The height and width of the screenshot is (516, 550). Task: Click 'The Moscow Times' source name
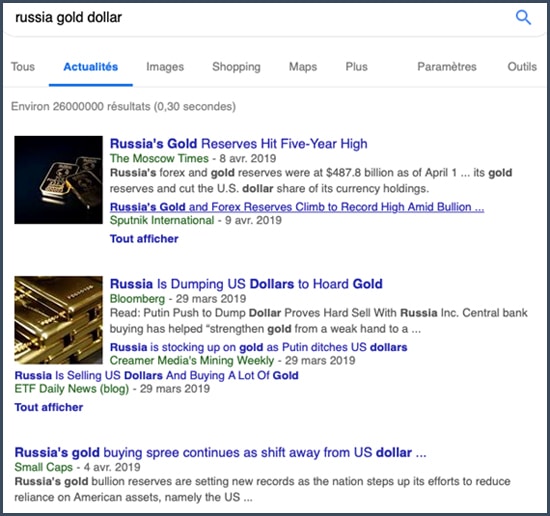pos(159,158)
